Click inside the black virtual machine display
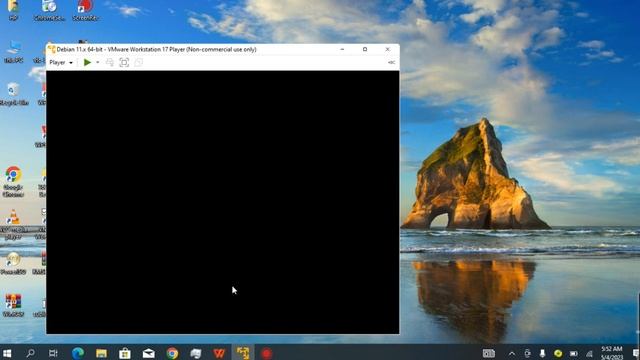Viewport: 640px width, 360px height. tap(223, 202)
